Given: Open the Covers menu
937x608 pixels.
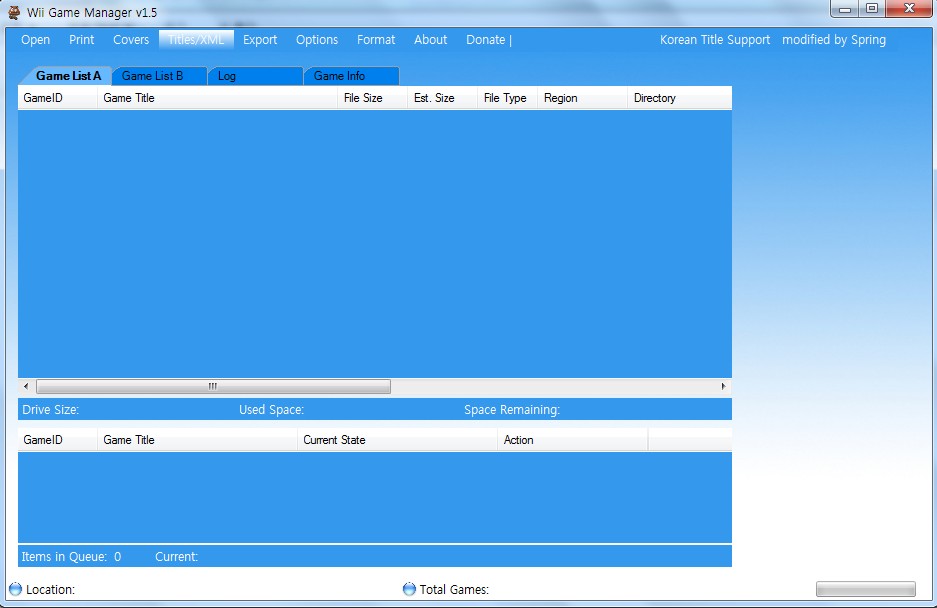Looking at the screenshot, I should 131,40.
